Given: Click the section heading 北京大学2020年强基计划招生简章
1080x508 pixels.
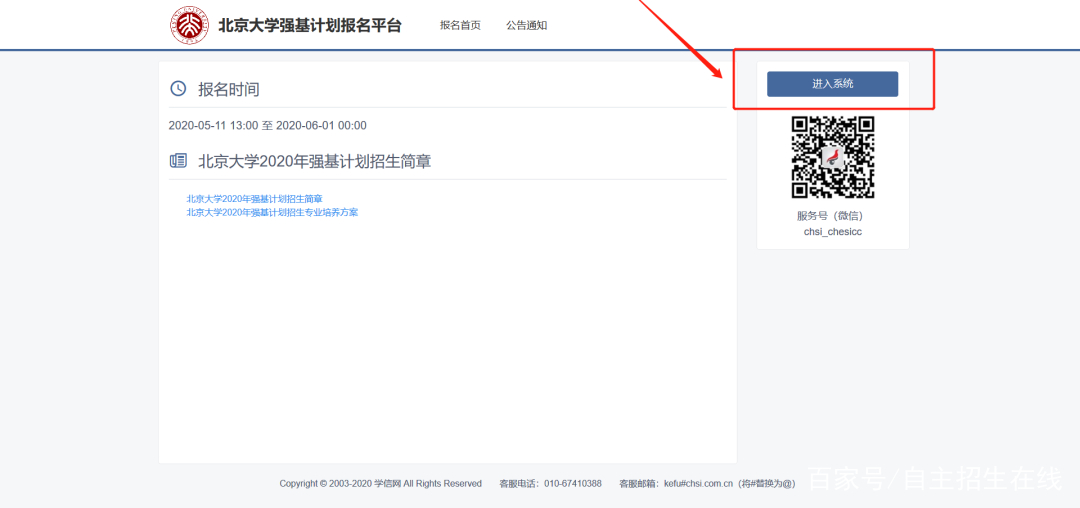Looking at the screenshot, I should click(315, 162).
